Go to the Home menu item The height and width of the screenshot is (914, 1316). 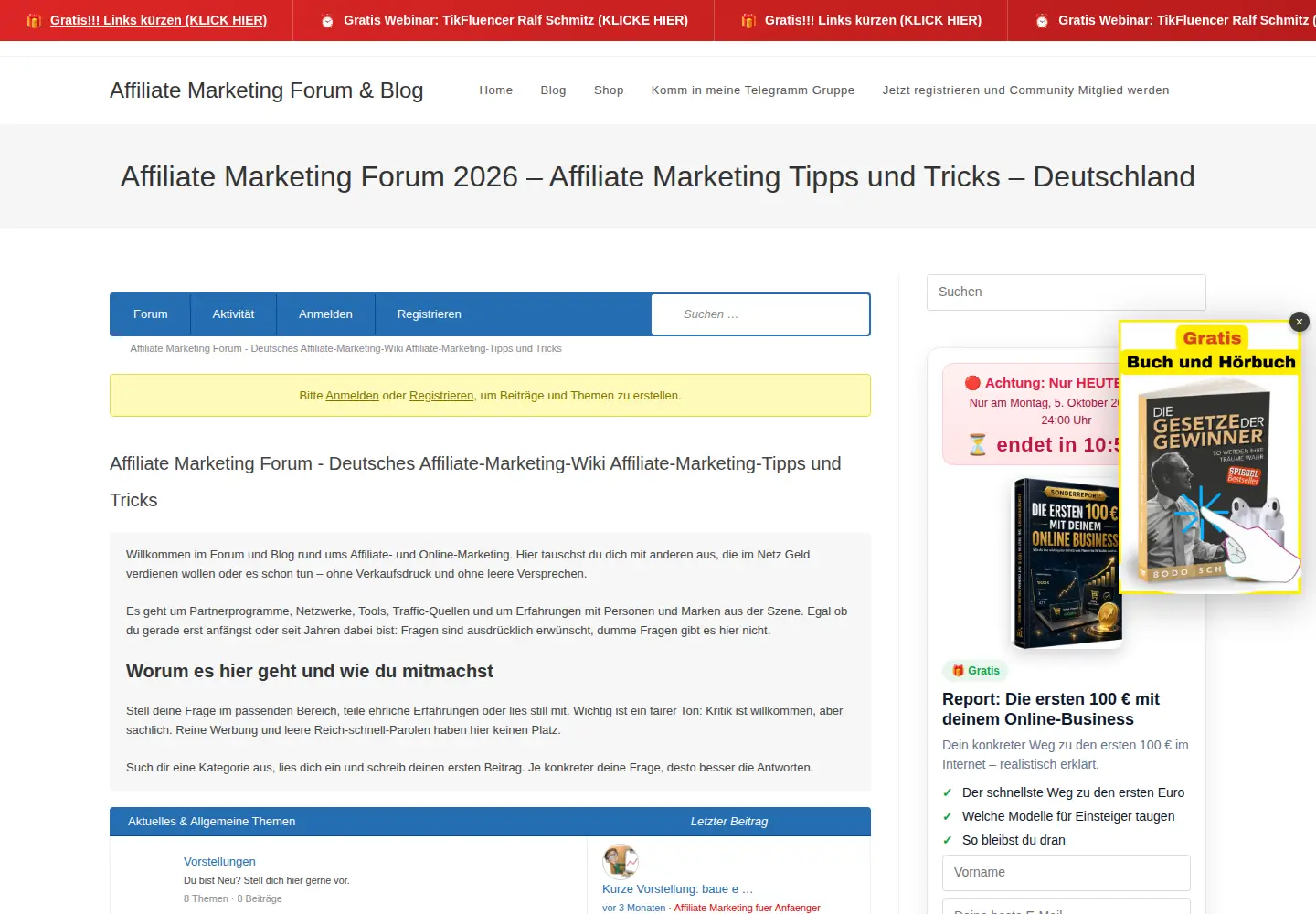click(x=495, y=90)
